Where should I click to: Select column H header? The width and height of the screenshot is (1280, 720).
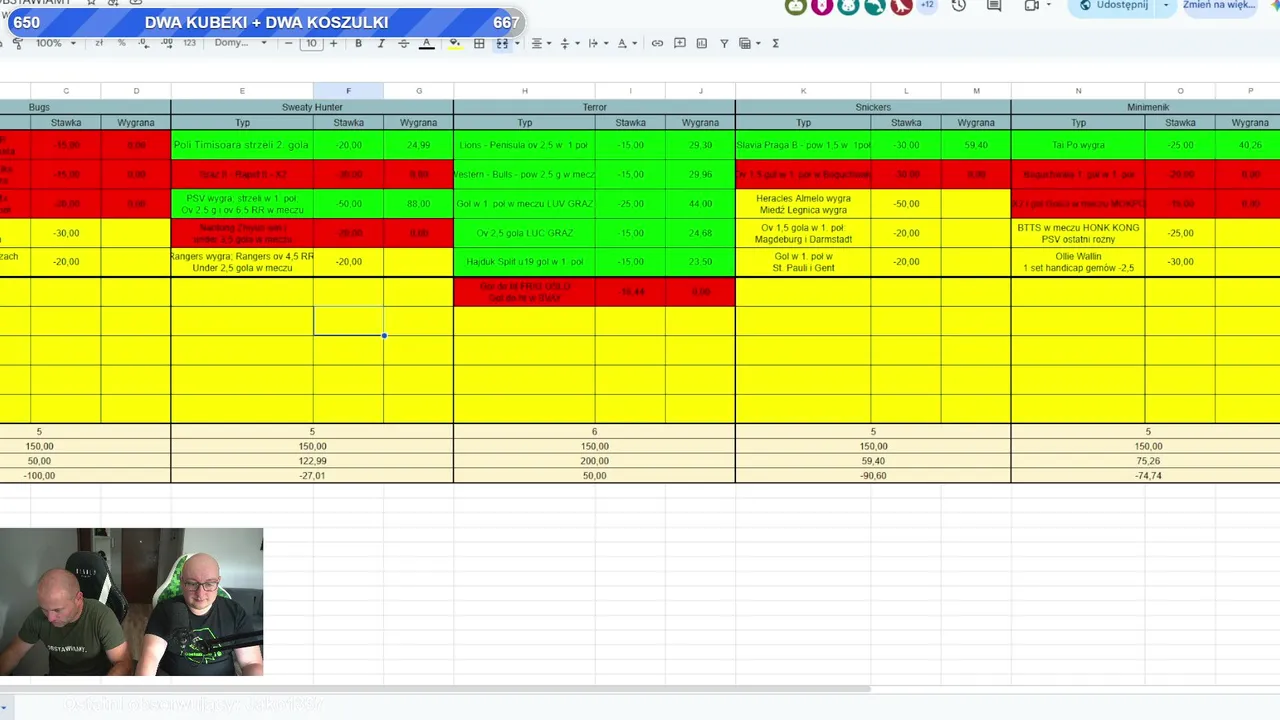(524, 91)
